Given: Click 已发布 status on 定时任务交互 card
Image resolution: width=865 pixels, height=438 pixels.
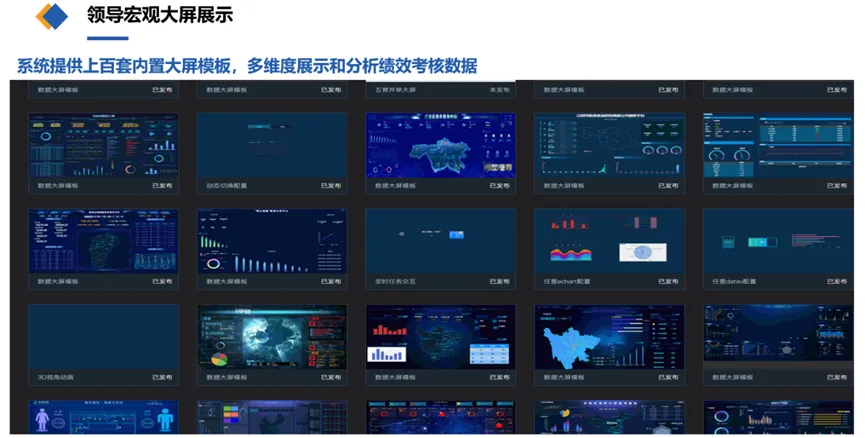Looking at the screenshot, I should [499, 281].
